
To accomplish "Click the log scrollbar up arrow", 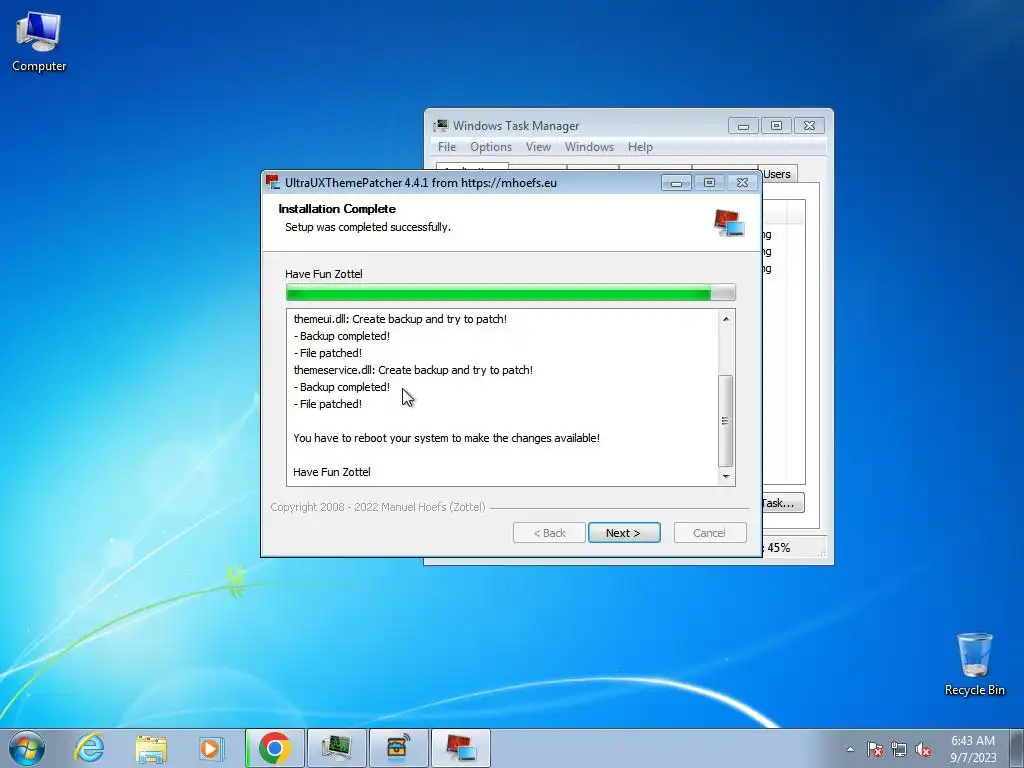I will pyautogui.click(x=726, y=319).
